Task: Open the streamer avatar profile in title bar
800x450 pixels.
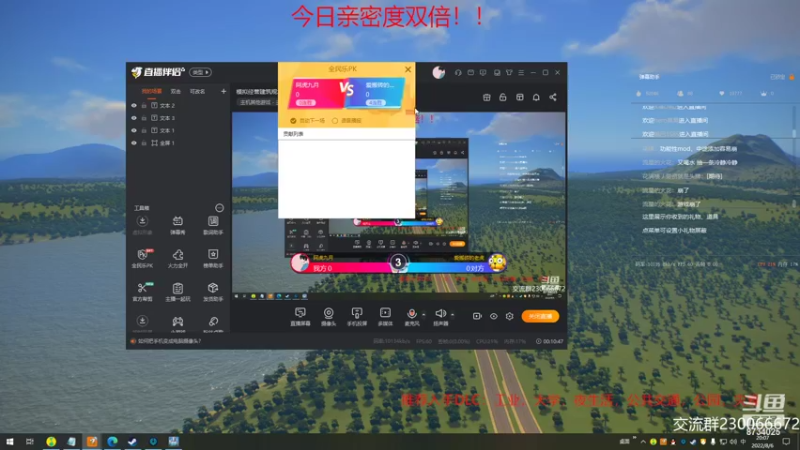Action: tap(439, 72)
